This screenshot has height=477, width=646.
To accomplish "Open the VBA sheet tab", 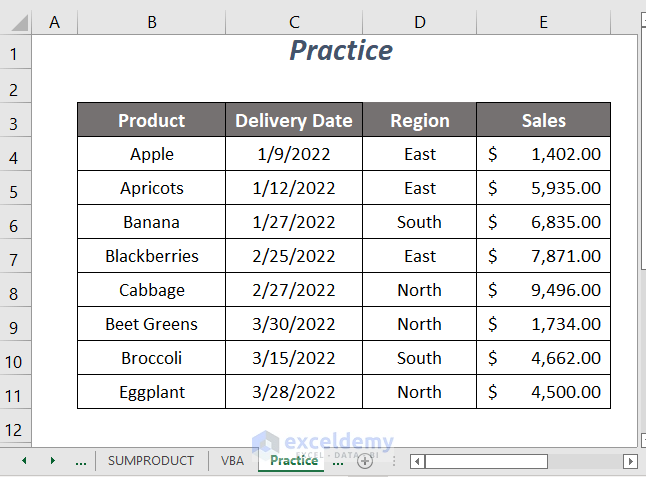I will pyautogui.click(x=232, y=461).
